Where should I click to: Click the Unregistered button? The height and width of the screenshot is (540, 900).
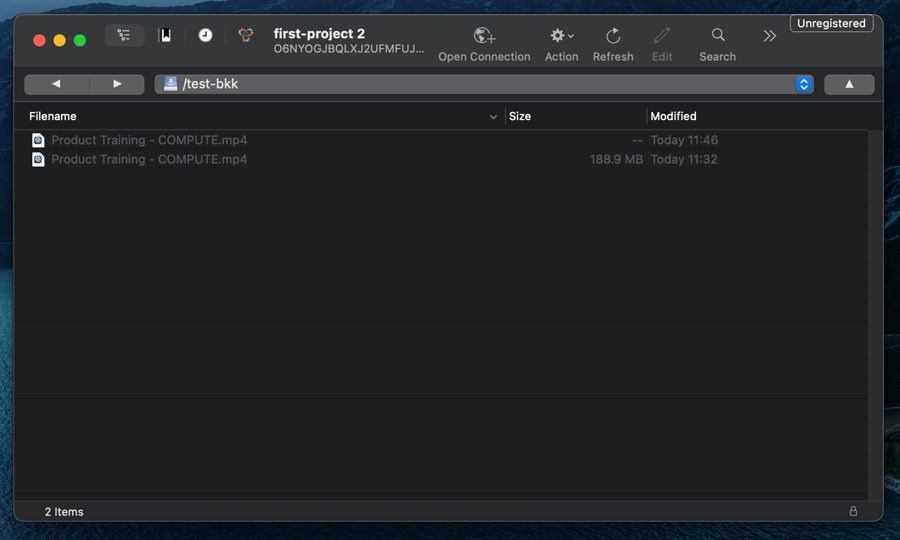pyautogui.click(x=831, y=23)
